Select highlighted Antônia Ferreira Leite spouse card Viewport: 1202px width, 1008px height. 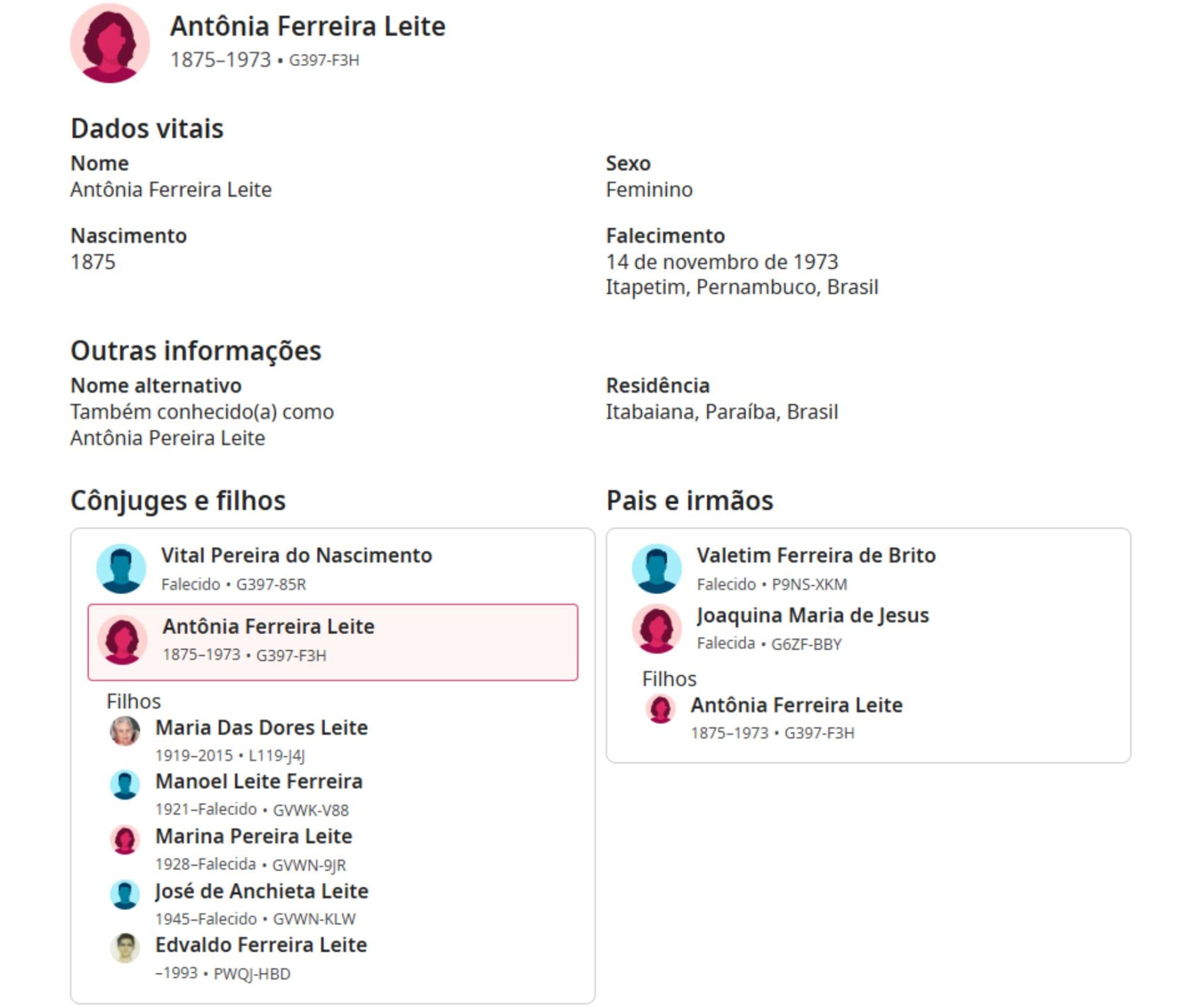tap(333, 642)
